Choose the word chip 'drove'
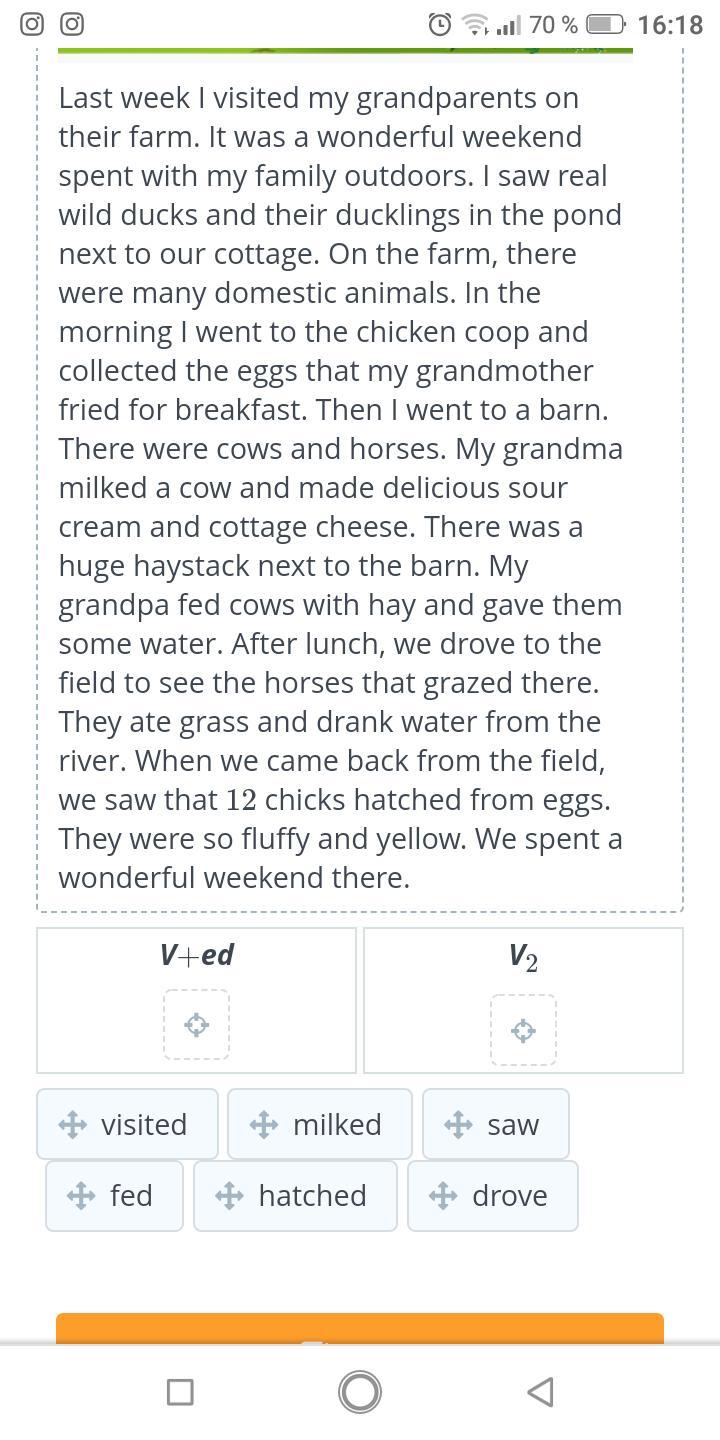This screenshot has height=1440, width=720. coord(493,1196)
